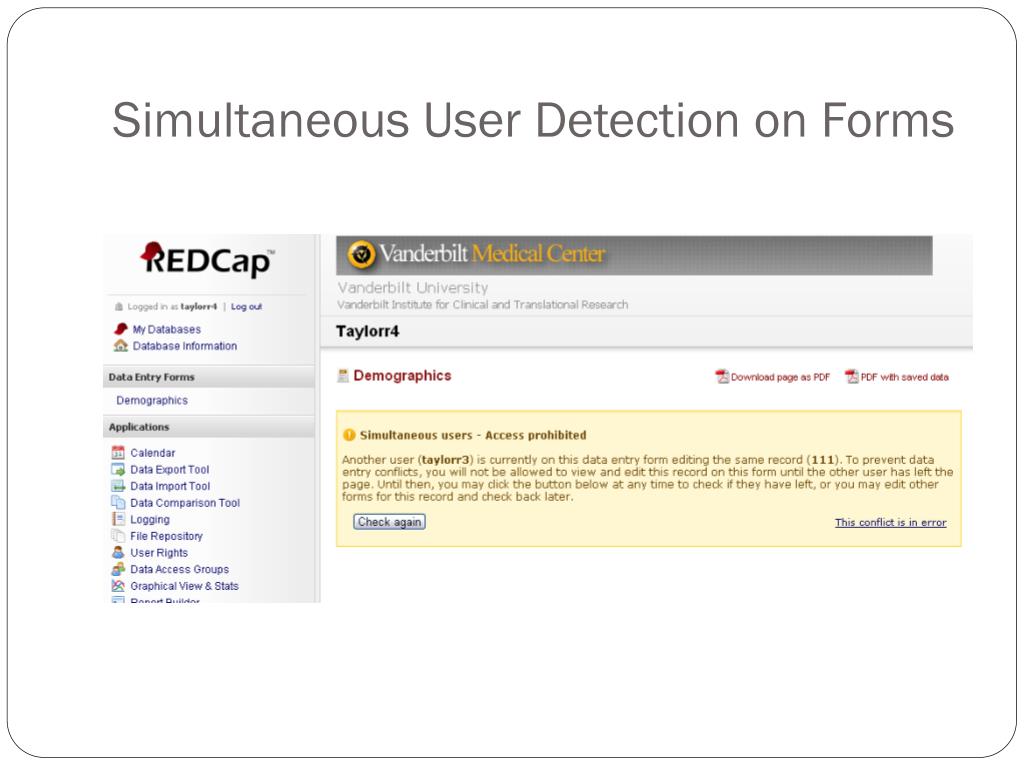Image resolution: width=1024 pixels, height=768 pixels.
Task: Click the Logging icon
Action: [118, 519]
